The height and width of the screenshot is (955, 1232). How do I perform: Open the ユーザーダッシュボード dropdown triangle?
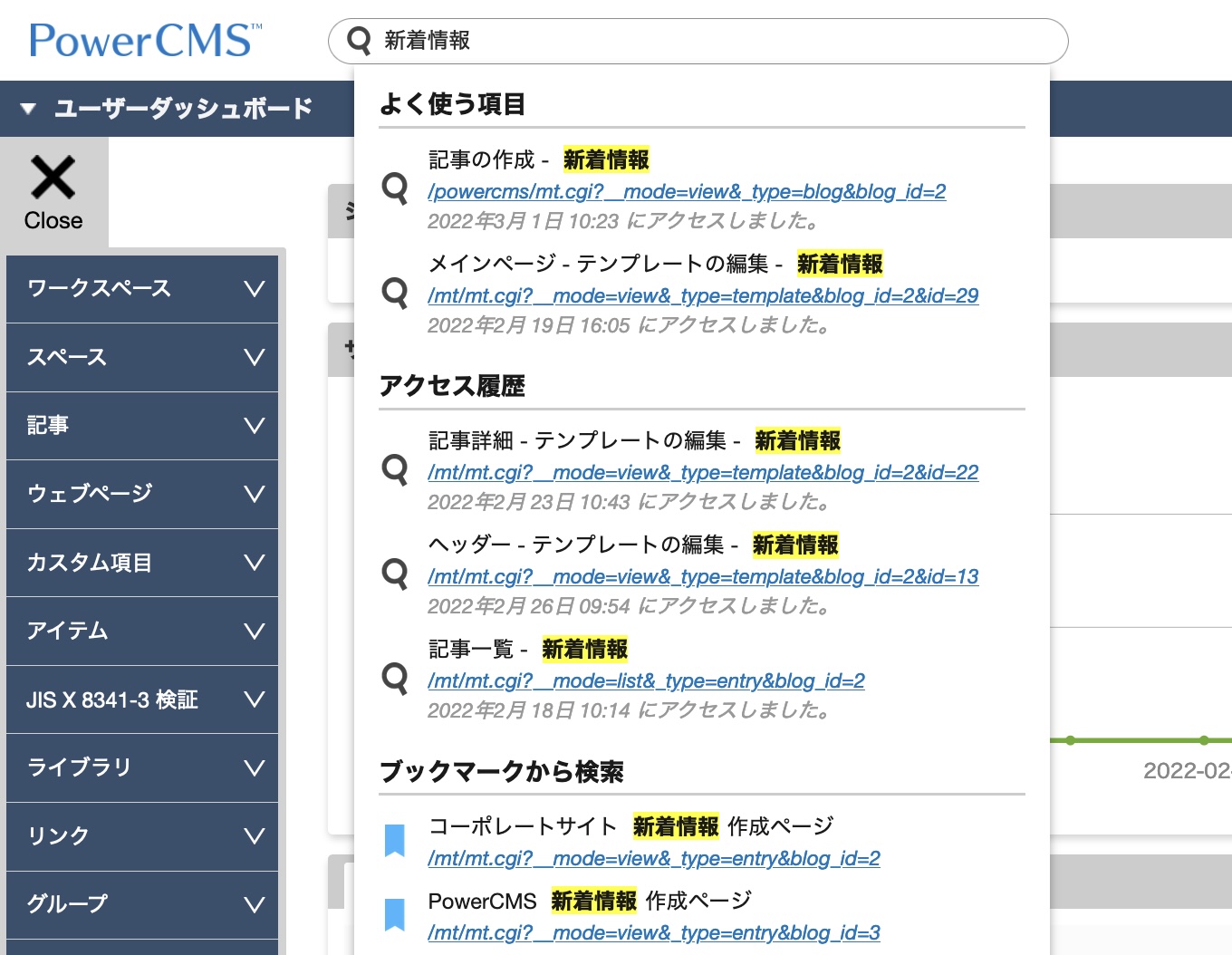coord(28,109)
